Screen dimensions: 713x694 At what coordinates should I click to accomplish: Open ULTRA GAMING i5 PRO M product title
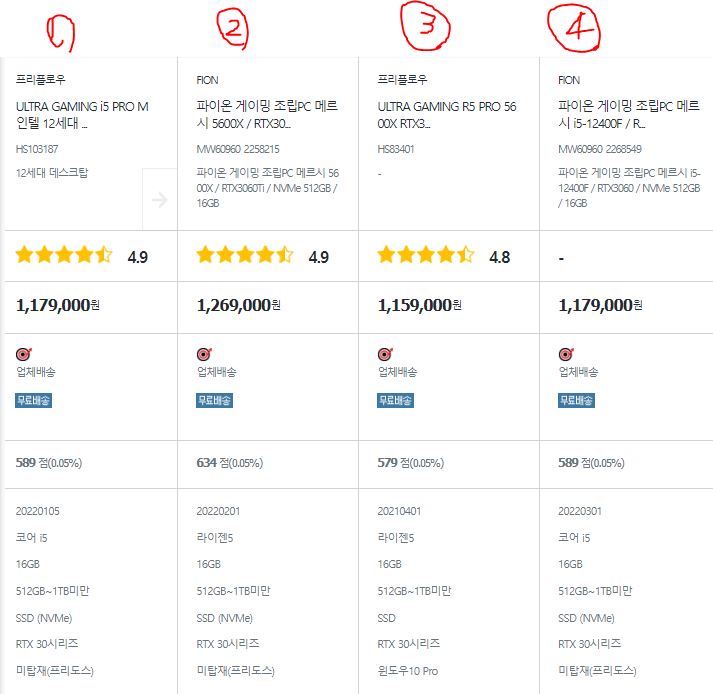(x=82, y=115)
